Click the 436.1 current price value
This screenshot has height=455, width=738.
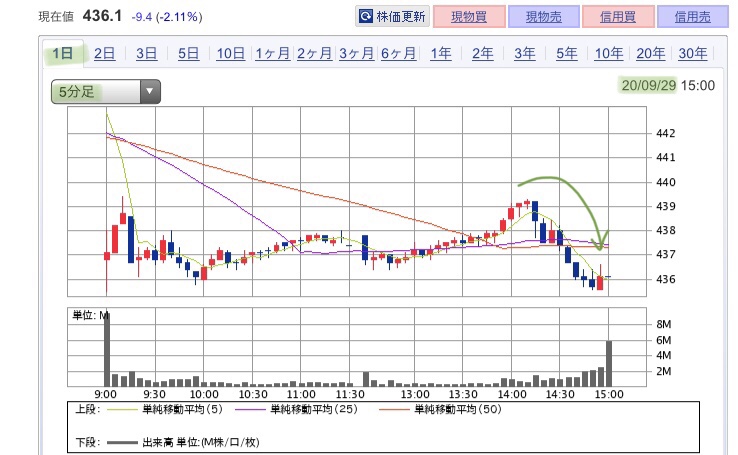102,16
